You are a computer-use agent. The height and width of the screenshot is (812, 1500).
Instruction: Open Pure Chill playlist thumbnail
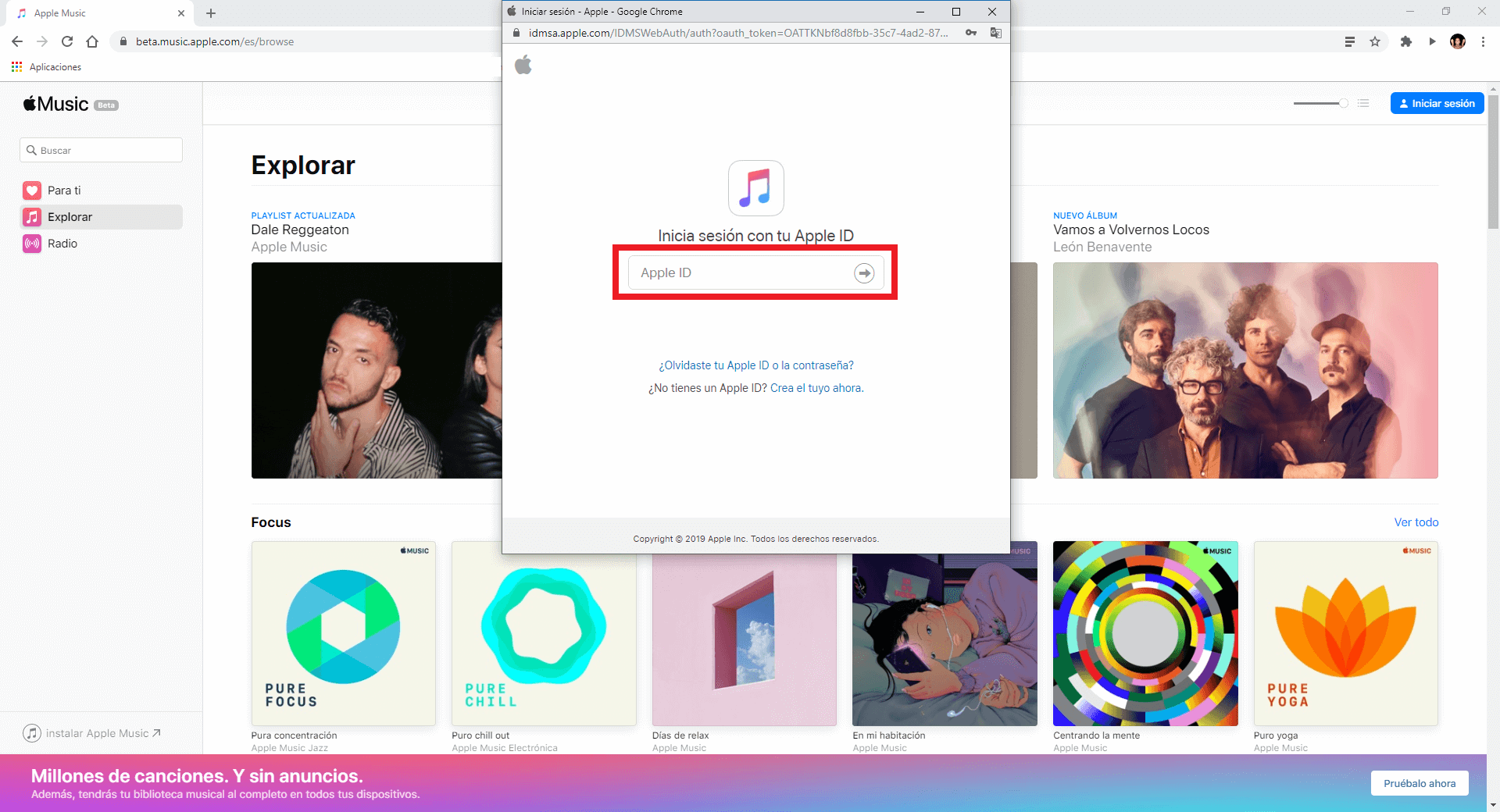click(544, 633)
